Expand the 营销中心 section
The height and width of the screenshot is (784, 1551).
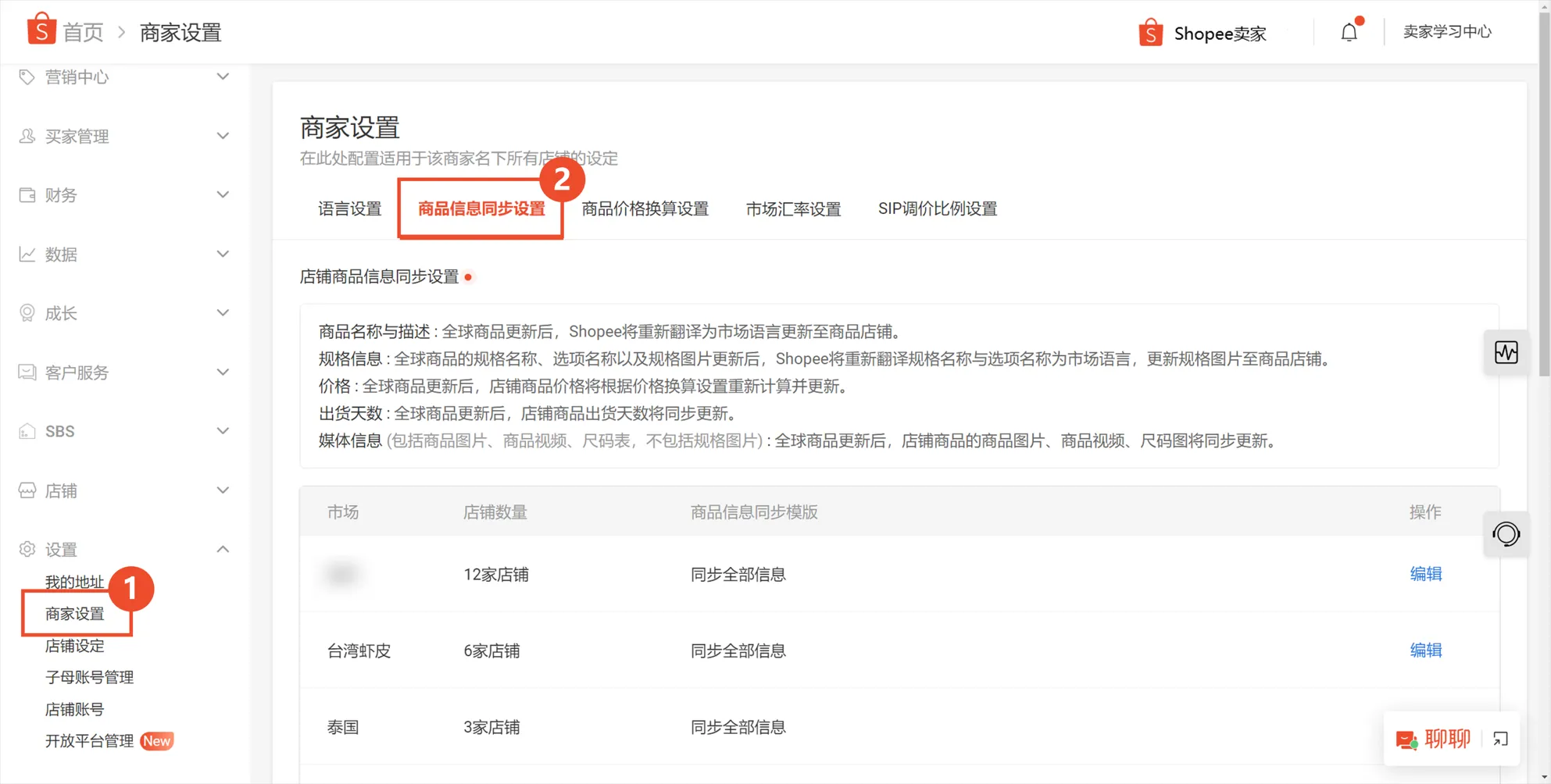223,77
